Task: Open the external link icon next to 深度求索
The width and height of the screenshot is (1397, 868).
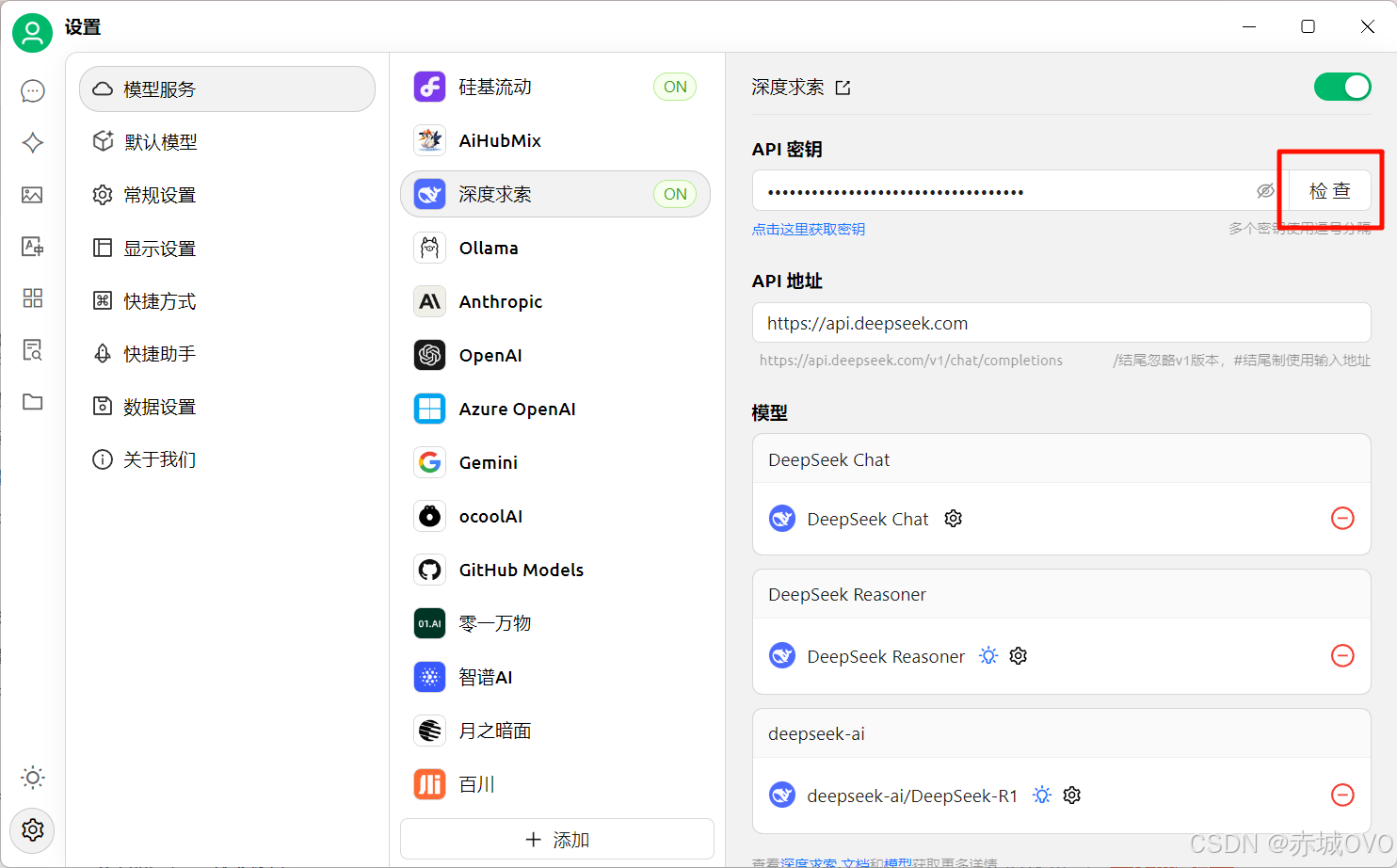Action: click(x=843, y=88)
